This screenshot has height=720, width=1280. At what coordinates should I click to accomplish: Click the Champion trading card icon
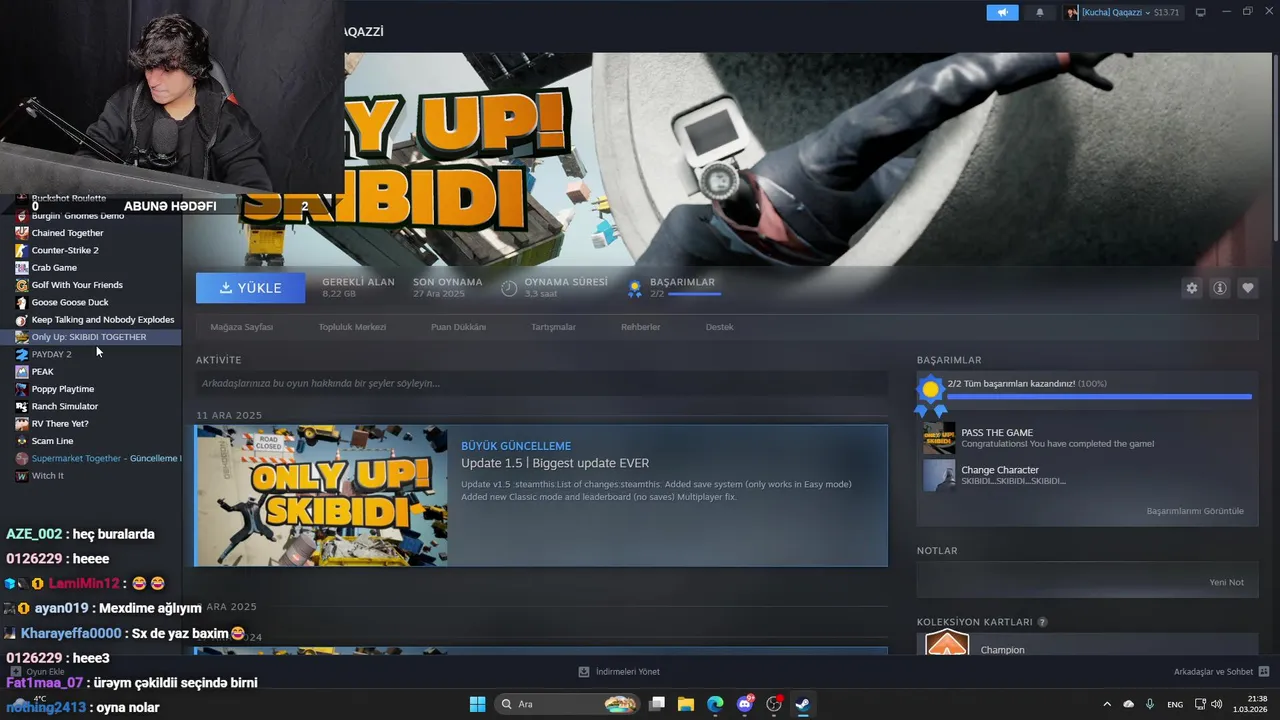click(947, 643)
